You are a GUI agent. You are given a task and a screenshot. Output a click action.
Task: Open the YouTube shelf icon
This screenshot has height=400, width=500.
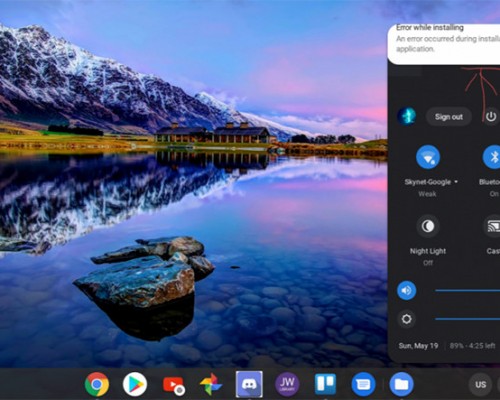(x=173, y=385)
